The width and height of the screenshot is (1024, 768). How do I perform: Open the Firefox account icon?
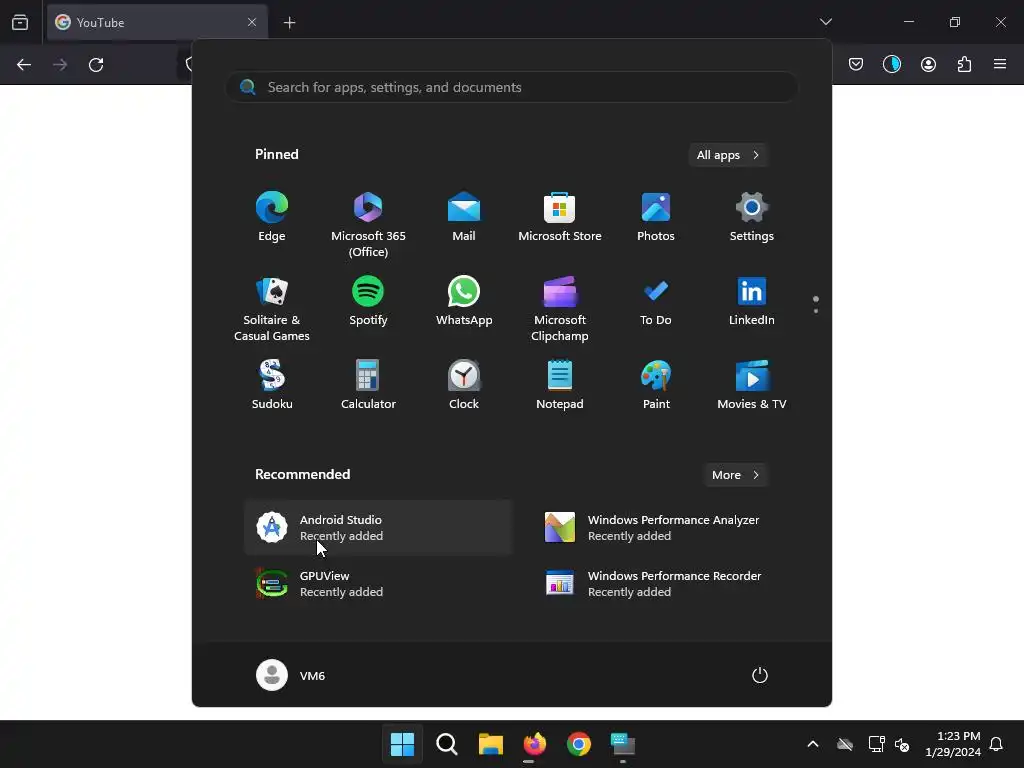[928, 64]
